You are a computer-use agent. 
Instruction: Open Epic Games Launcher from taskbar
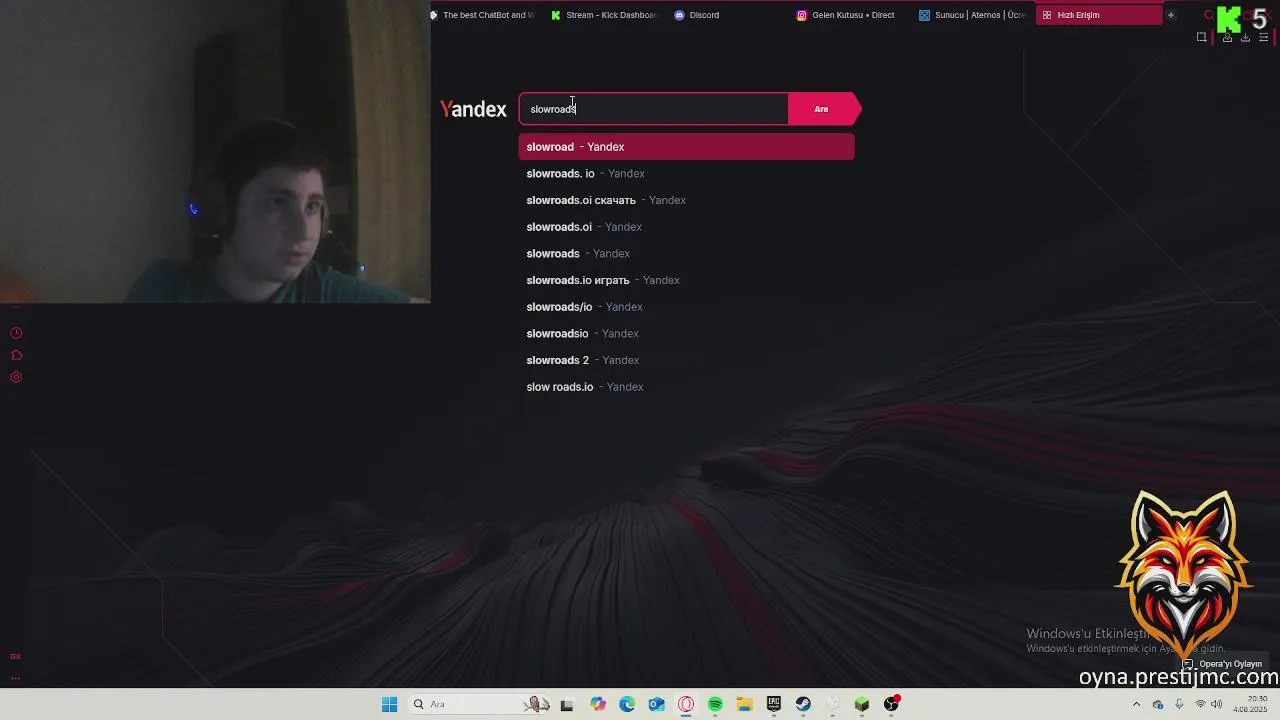click(x=774, y=704)
